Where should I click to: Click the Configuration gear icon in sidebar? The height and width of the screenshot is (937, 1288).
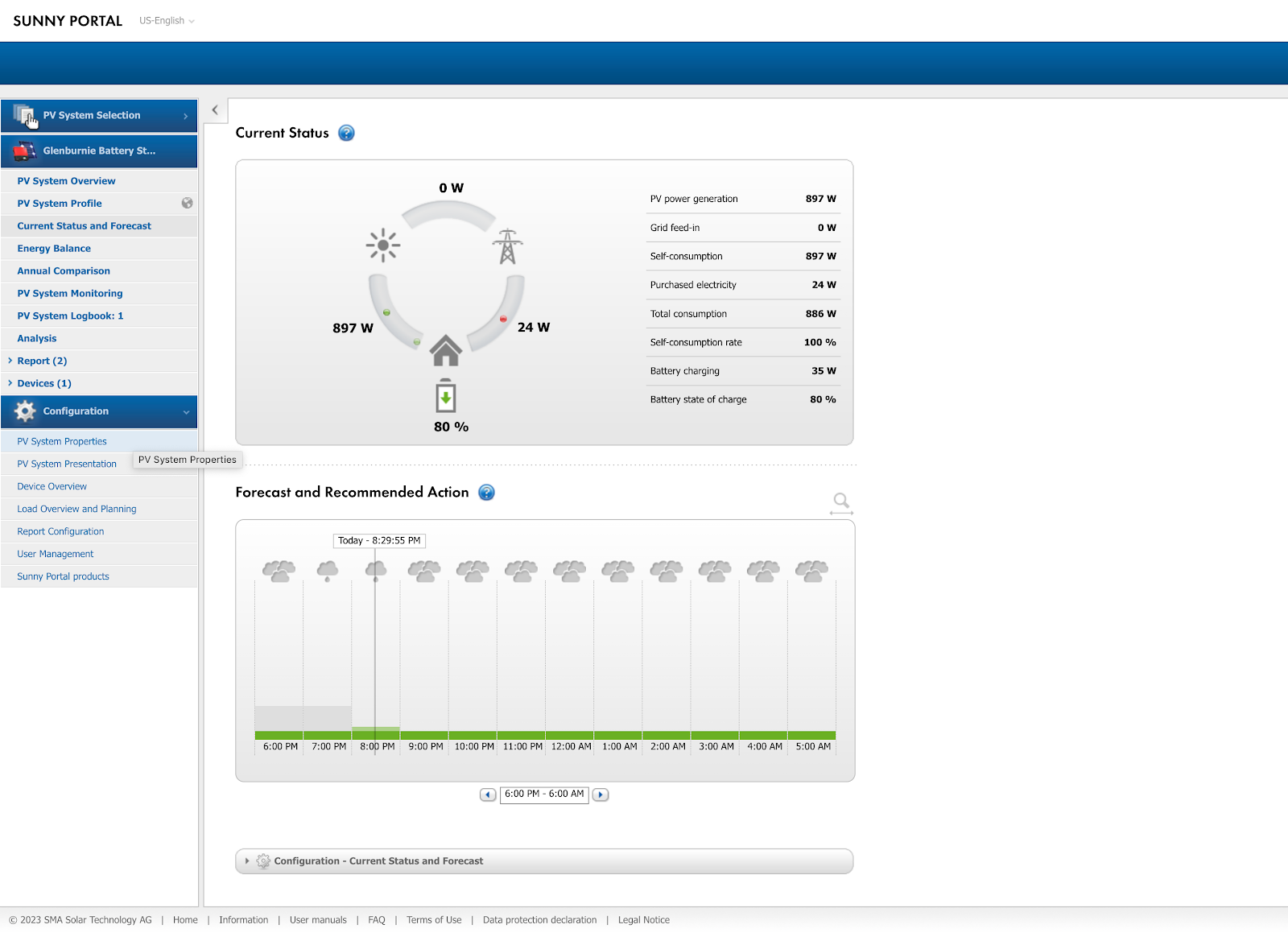pos(25,411)
